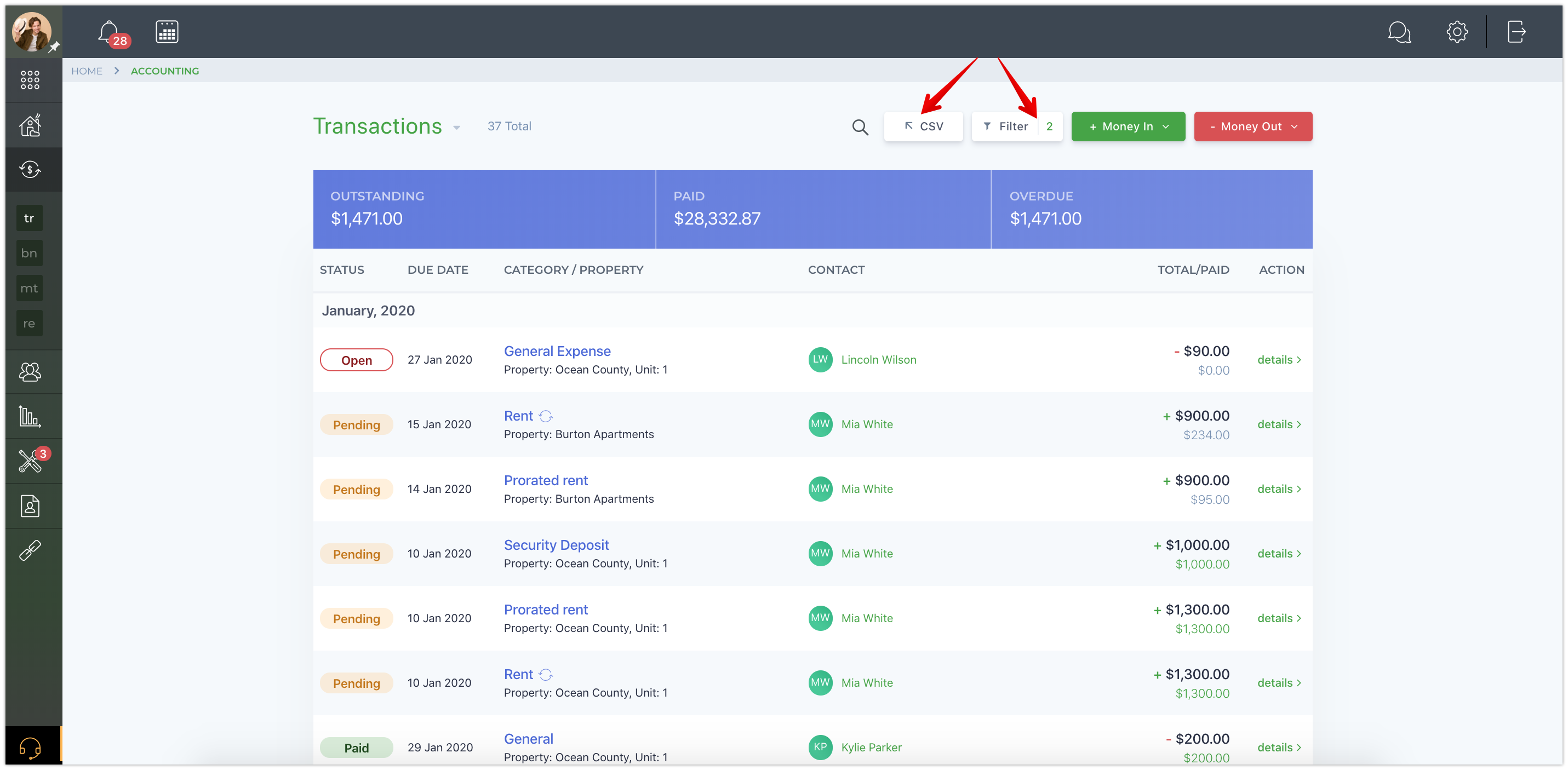Export transactions with the CSV button
Screen dimensions: 1568x770
923,127
